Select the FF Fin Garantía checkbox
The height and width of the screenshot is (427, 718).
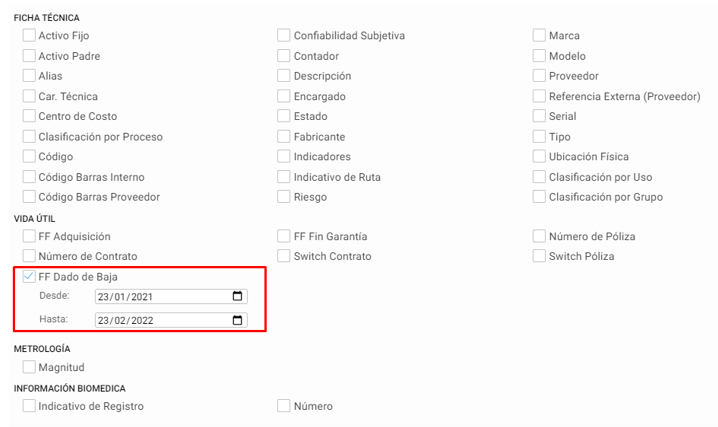tap(283, 236)
